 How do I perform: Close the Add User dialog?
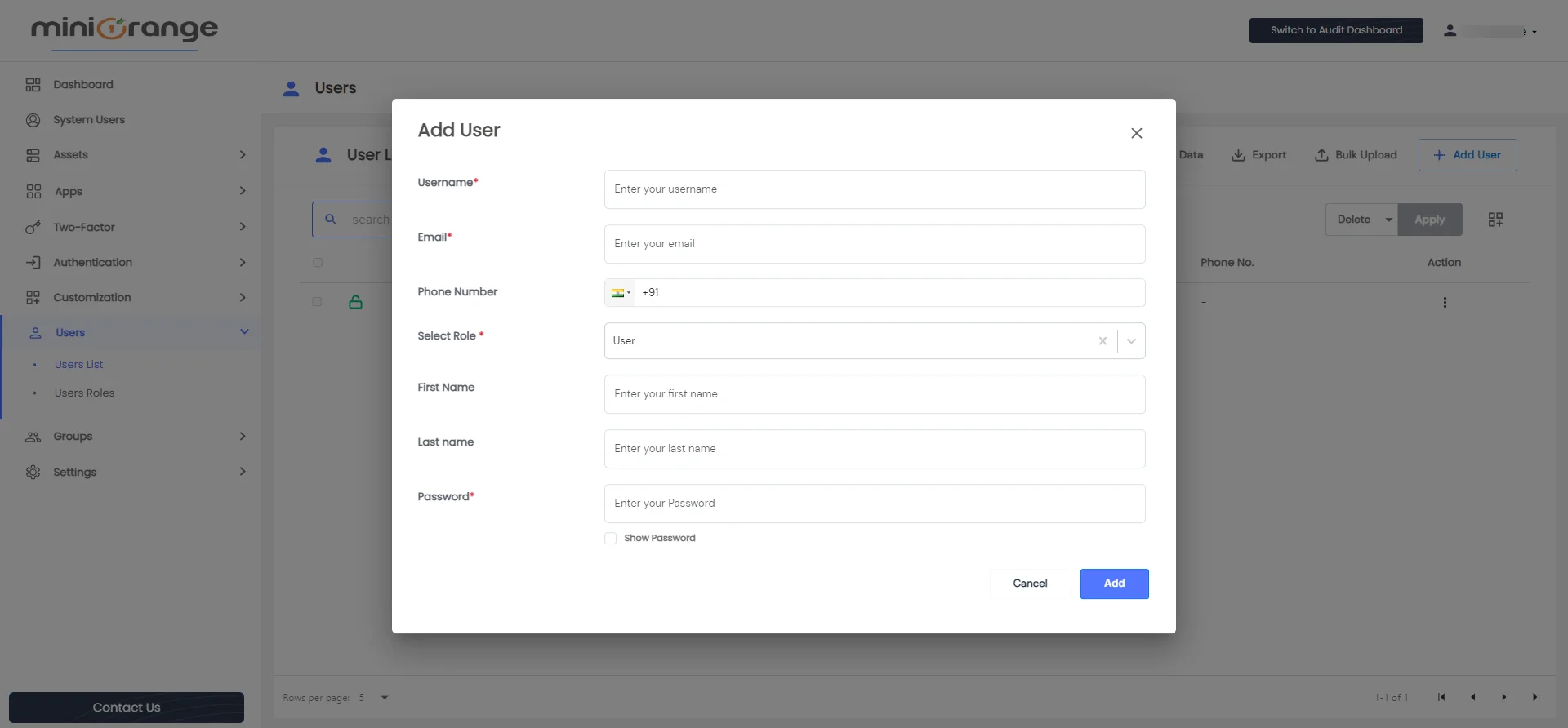point(1136,133)
